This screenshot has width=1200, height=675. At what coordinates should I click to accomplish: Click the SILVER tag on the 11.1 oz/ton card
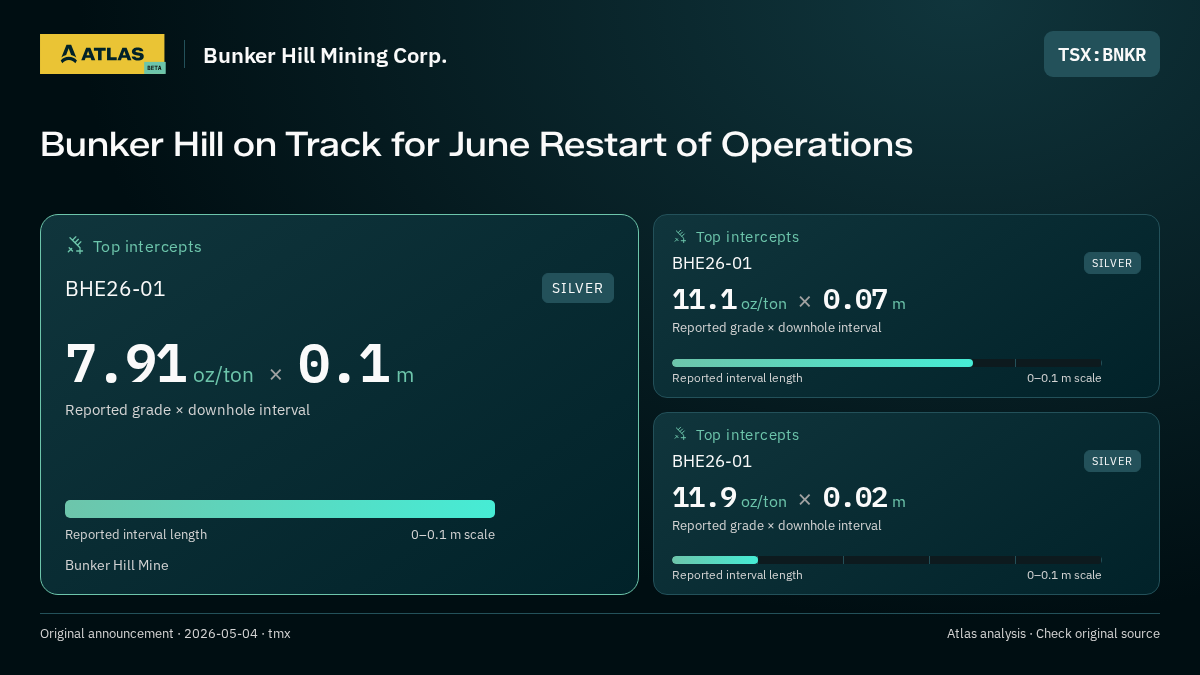(x=1112, y=263)
